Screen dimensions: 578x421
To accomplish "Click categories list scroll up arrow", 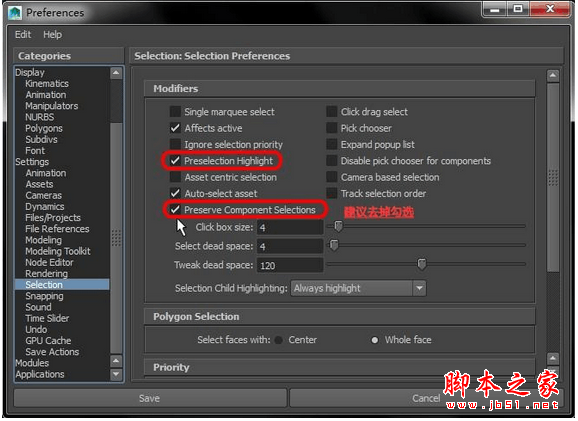I will pyautogui.click(x=116, y=73).
